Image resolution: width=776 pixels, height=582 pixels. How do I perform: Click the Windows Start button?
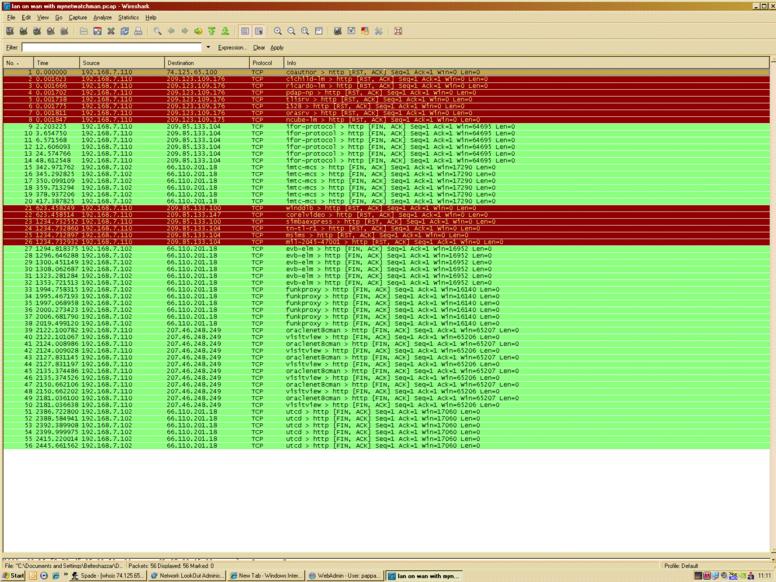click(x=13, y=576)
